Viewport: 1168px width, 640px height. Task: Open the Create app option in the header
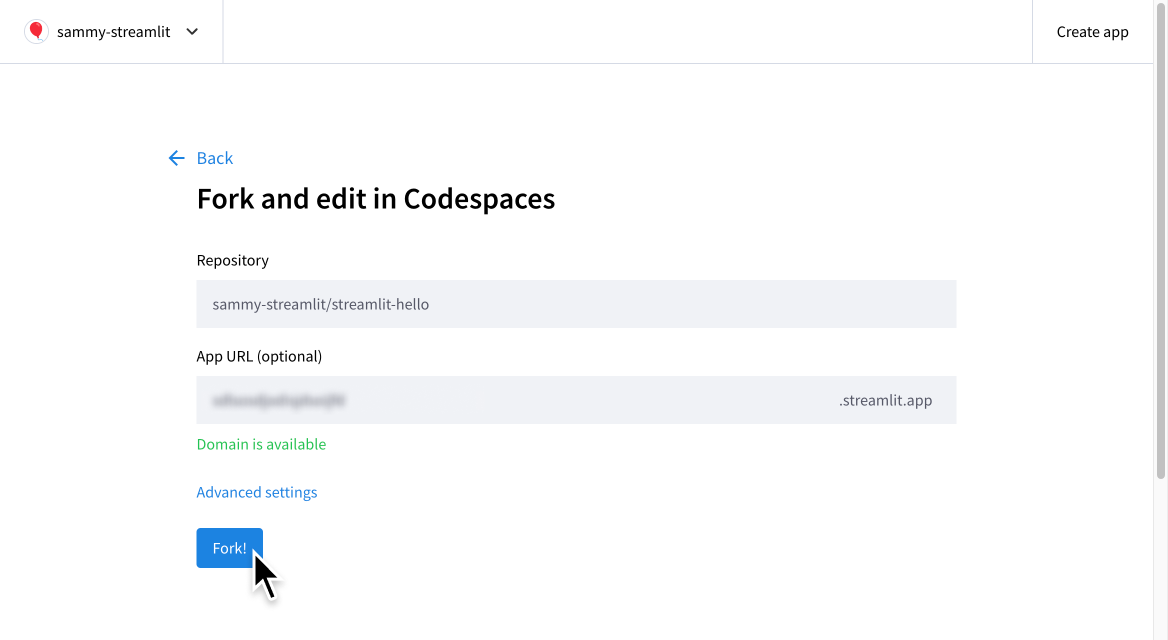click(1092, 31)
